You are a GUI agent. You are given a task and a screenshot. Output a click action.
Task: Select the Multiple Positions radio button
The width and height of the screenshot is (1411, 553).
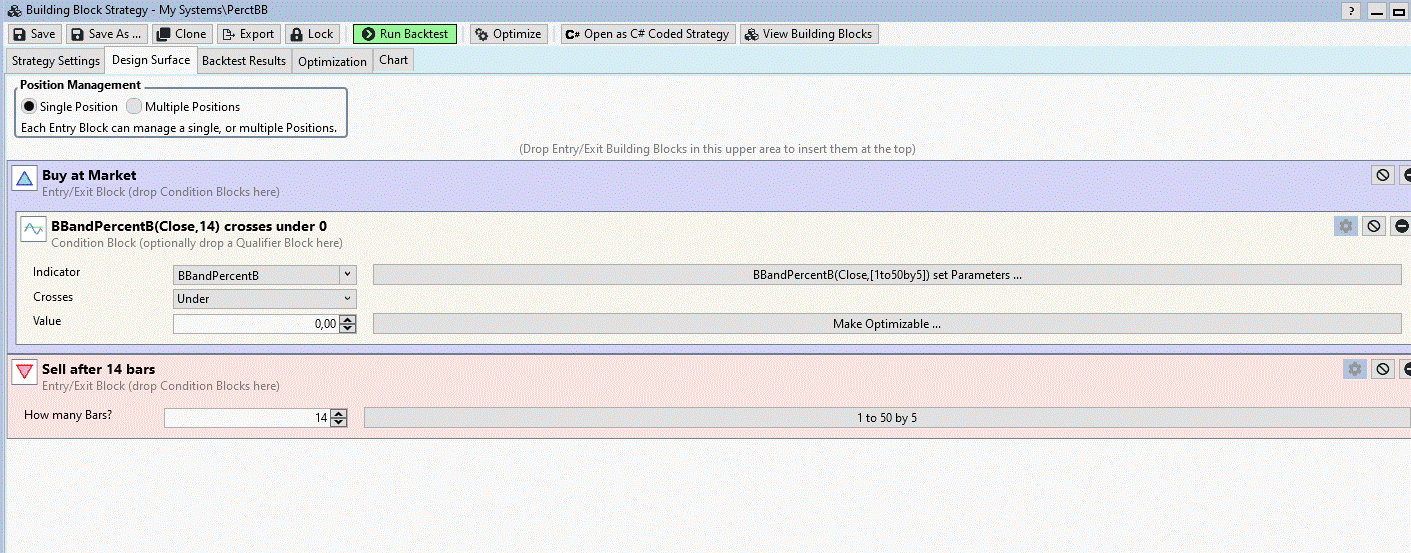coord(134,107)
